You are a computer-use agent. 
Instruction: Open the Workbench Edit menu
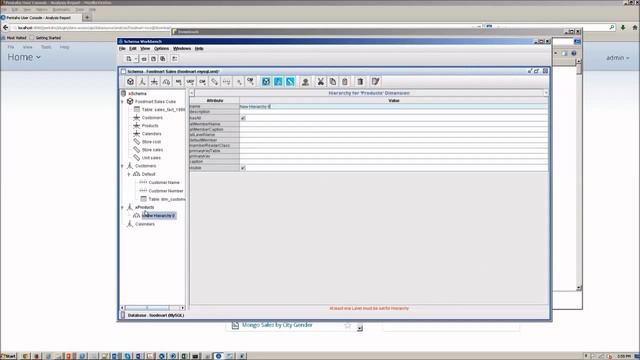(x=133, y=49)
